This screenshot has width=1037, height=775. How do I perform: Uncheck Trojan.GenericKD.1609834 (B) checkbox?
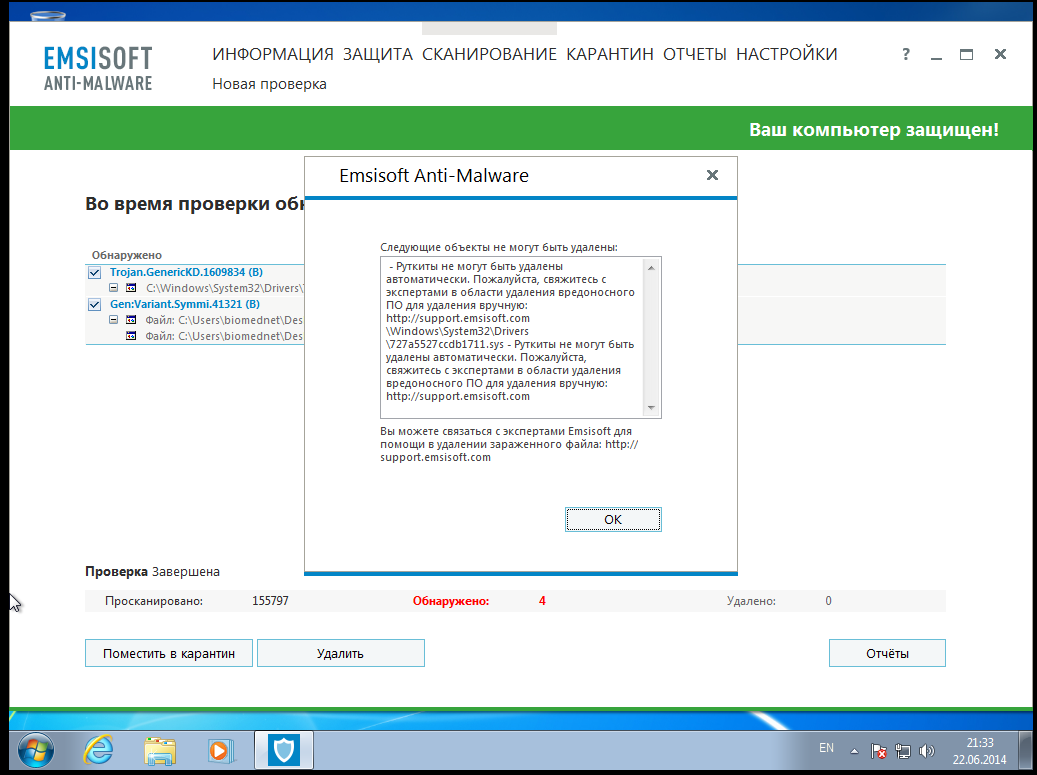95,272
